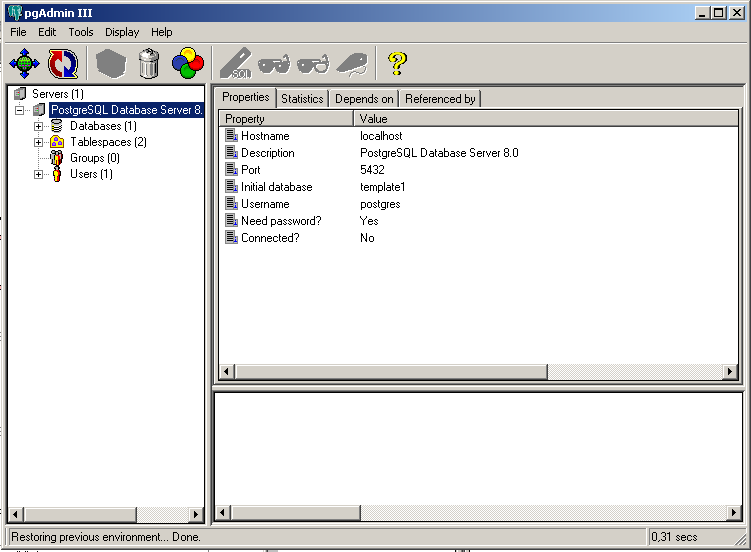Open the Display menu
The width and height of the screenshot is (751, 552).
(122, 32)
